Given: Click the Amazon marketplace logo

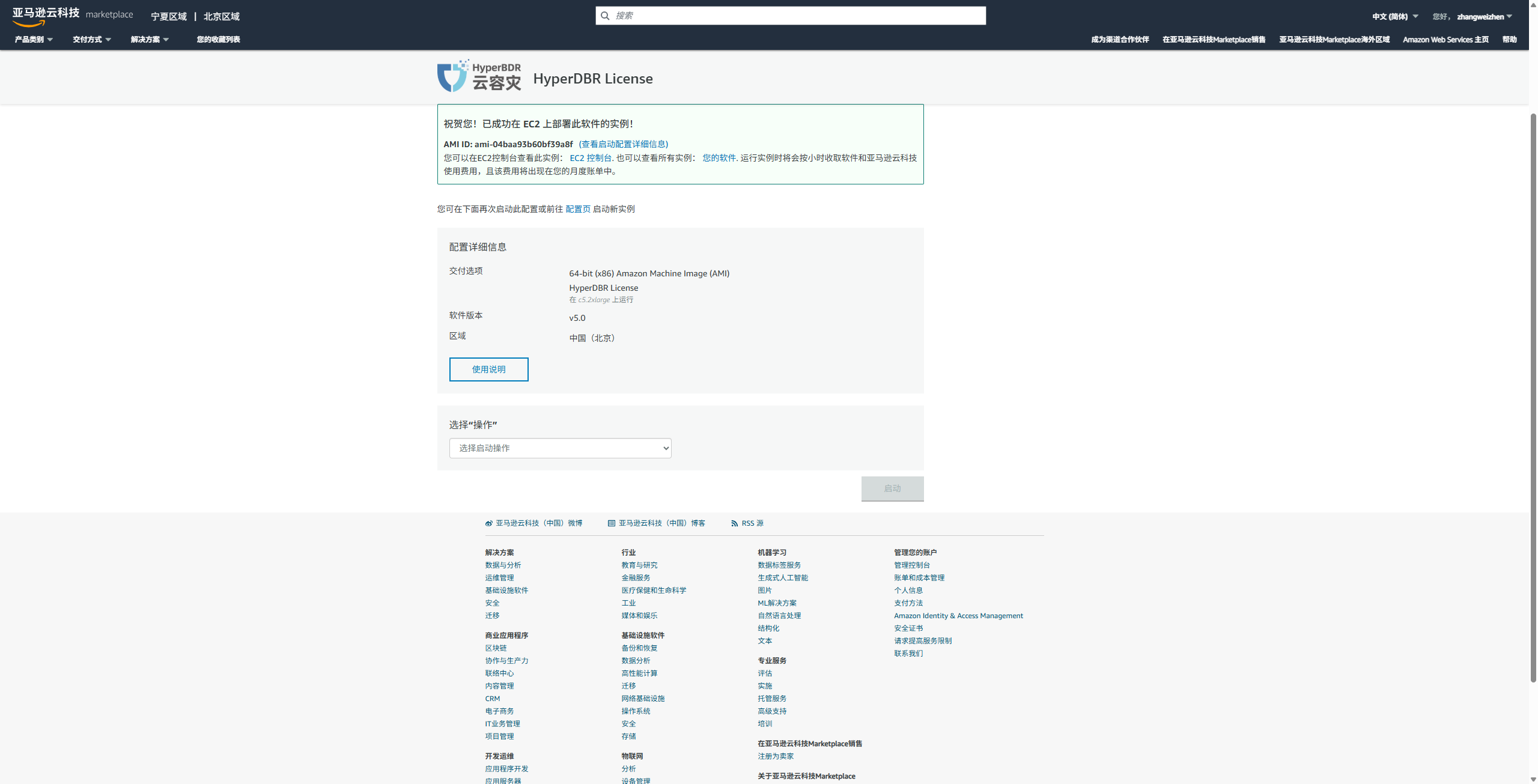Looking at the screenshot, I should [72, 16].
